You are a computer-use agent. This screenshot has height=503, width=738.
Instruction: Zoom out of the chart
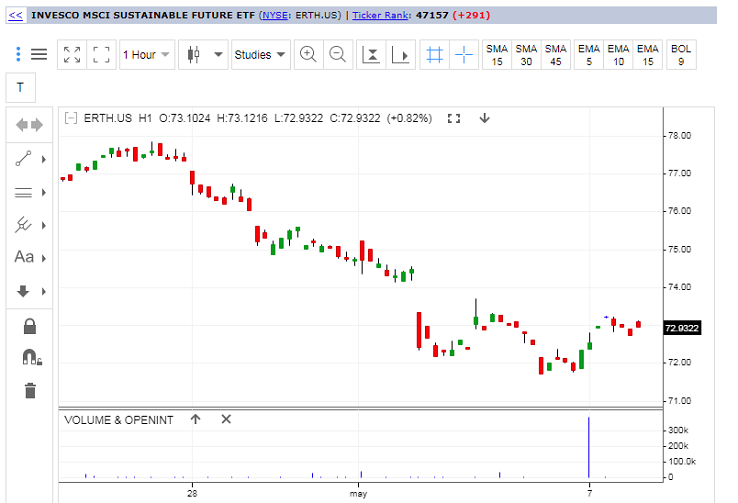point(337,55)
